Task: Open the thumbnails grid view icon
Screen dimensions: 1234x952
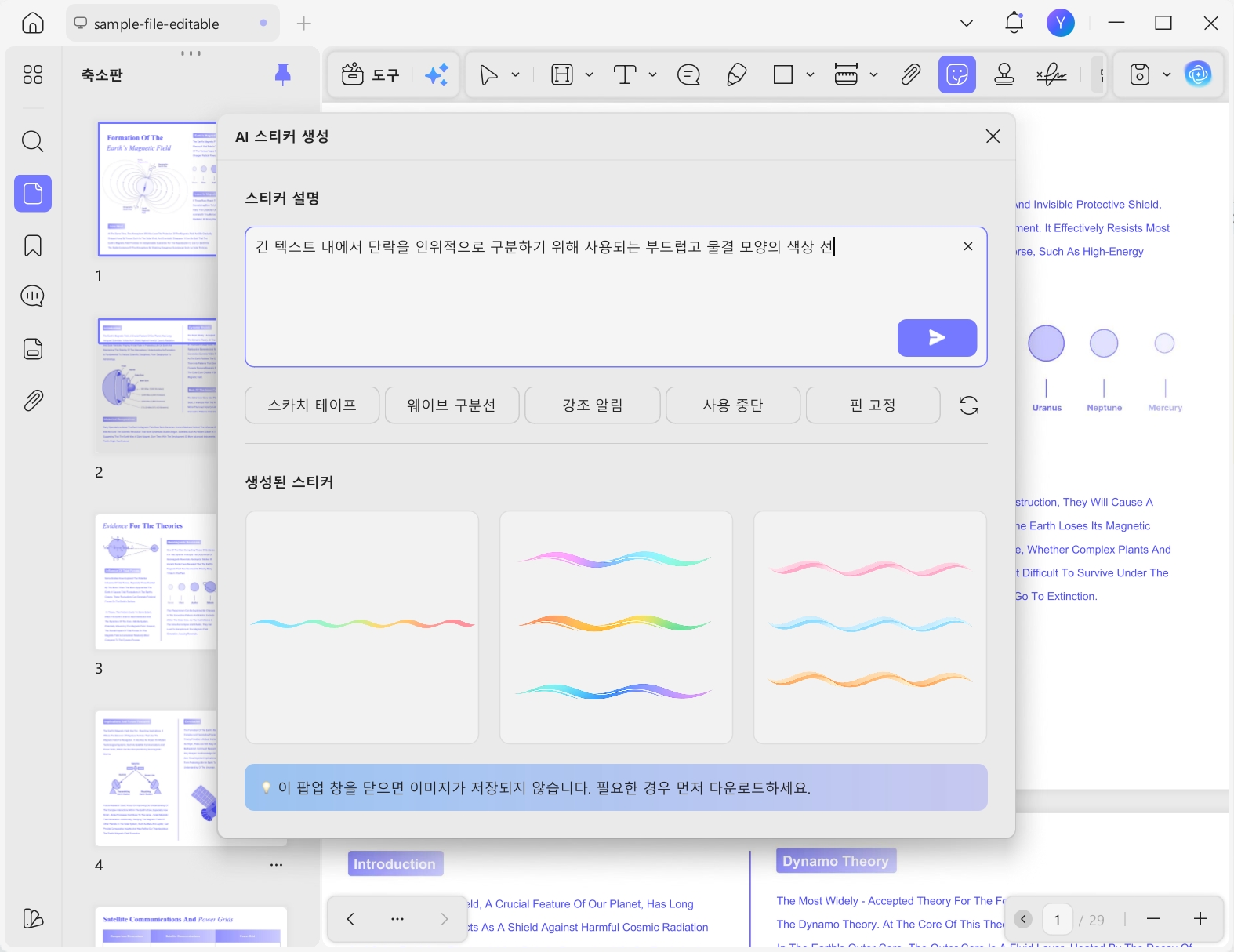Action: coord(33,74)
